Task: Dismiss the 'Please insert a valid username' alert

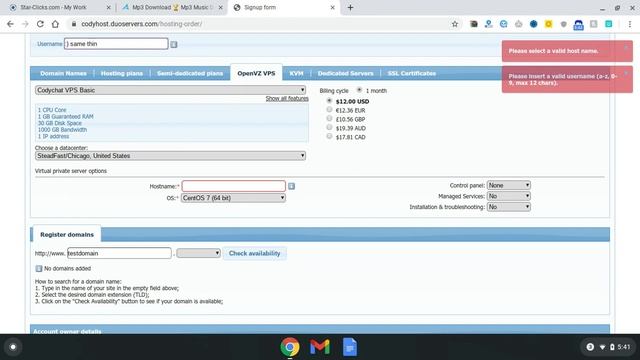Action: [x=626, y=73]
